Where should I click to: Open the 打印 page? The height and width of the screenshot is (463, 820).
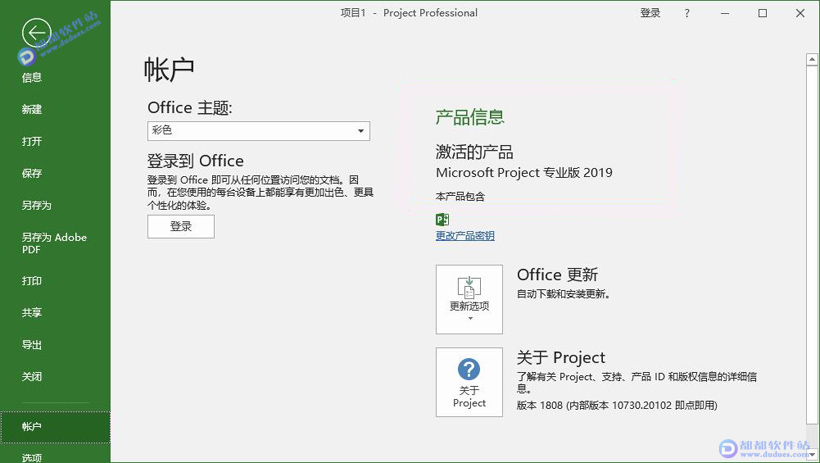tap(32, 281)
